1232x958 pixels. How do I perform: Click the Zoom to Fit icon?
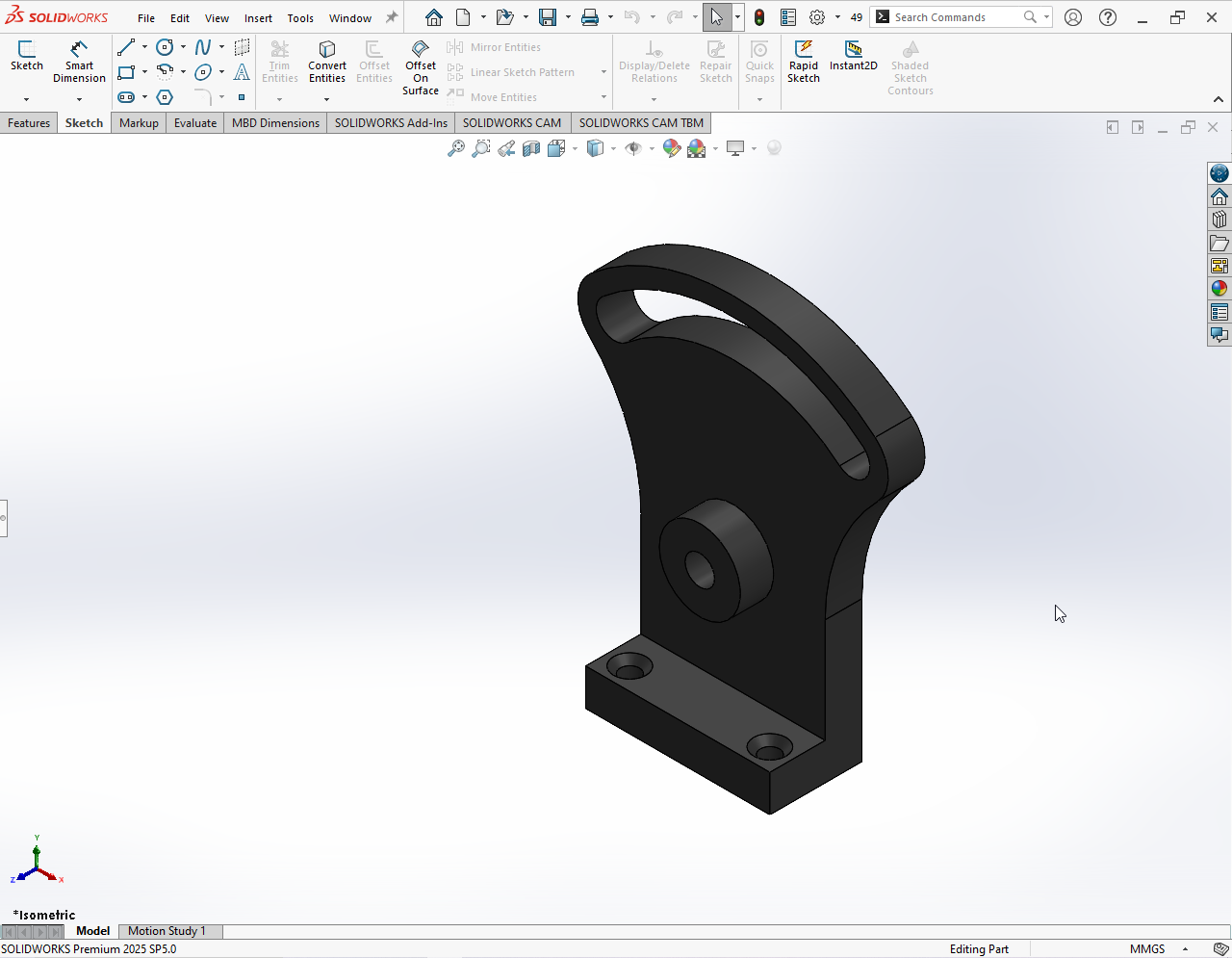[456, 148]
